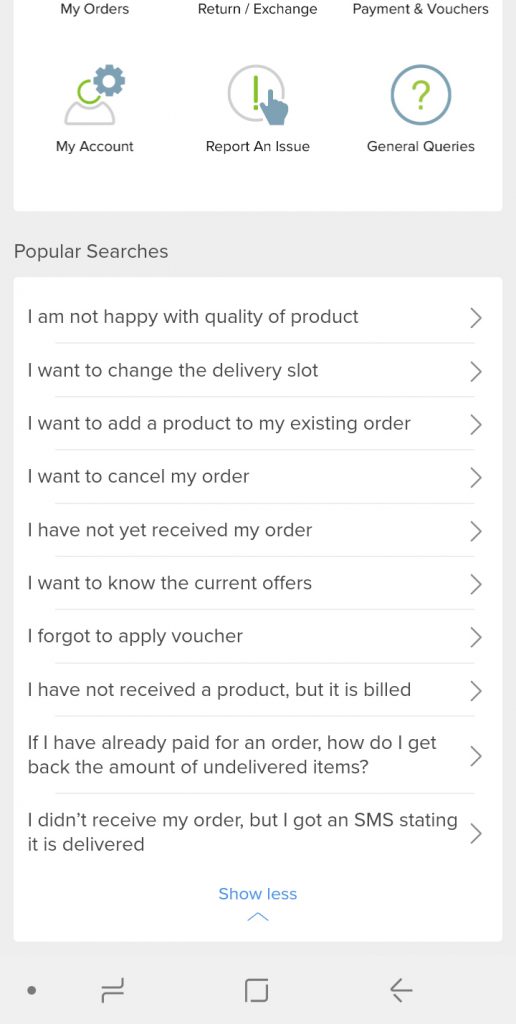
Task: Open "I want to know the current offers"
Action: pos(258,583)
